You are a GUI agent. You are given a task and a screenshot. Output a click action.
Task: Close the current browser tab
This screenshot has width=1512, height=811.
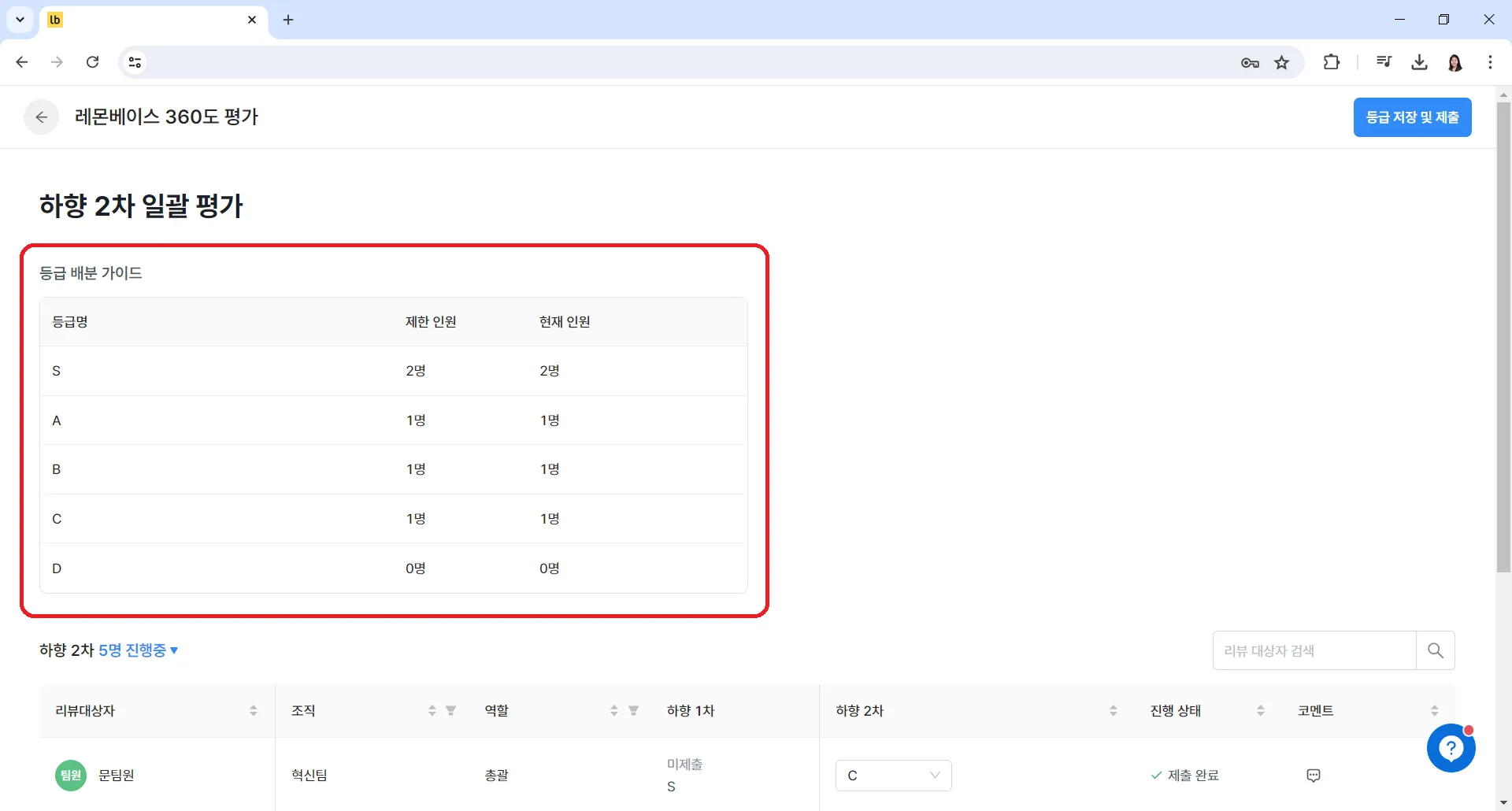252,20
